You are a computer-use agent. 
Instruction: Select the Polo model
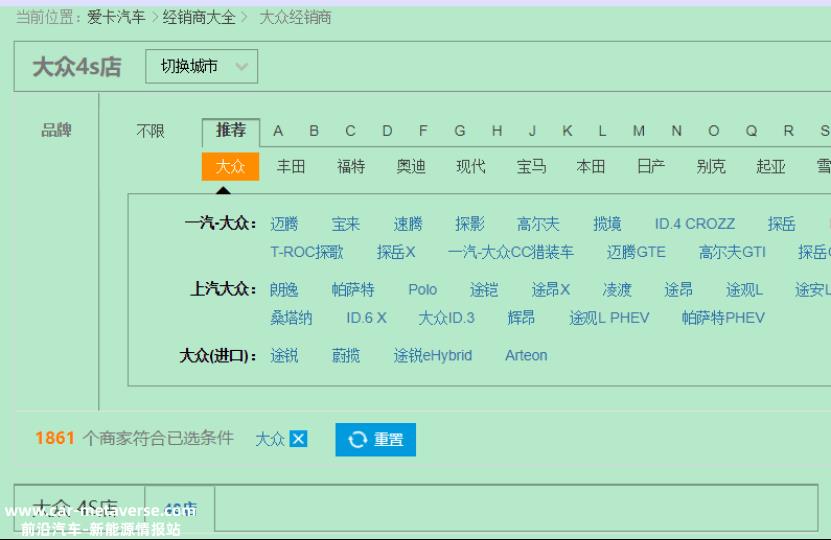click(422, 289)
